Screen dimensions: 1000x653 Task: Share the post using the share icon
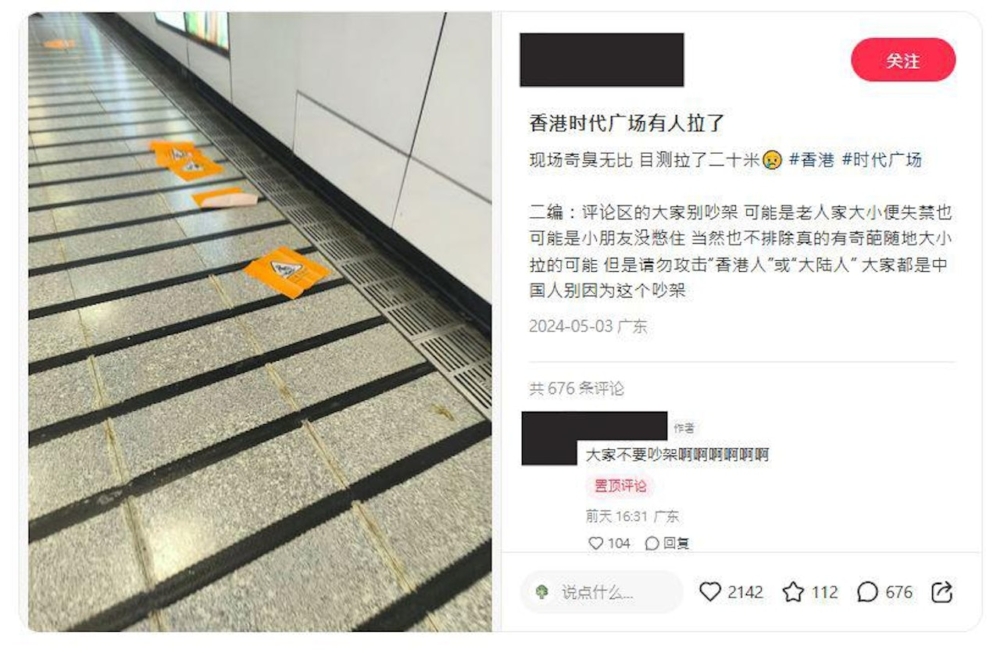[942, 592]
